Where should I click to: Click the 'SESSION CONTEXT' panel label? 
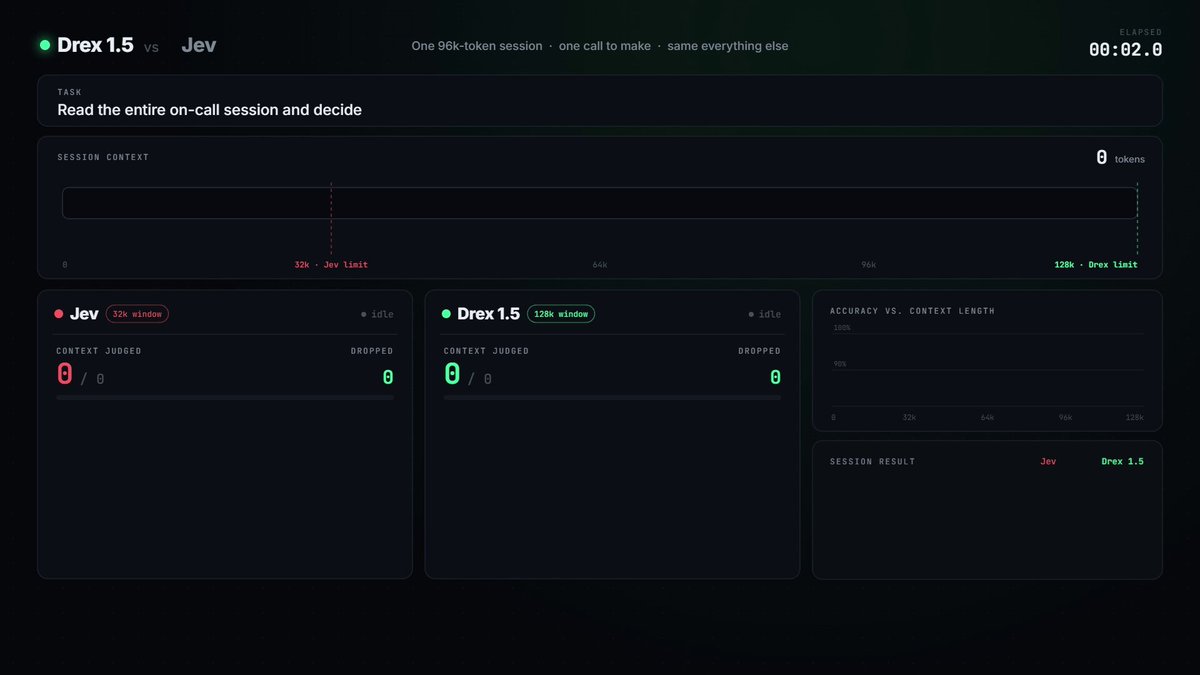click(x=103, y=157)
